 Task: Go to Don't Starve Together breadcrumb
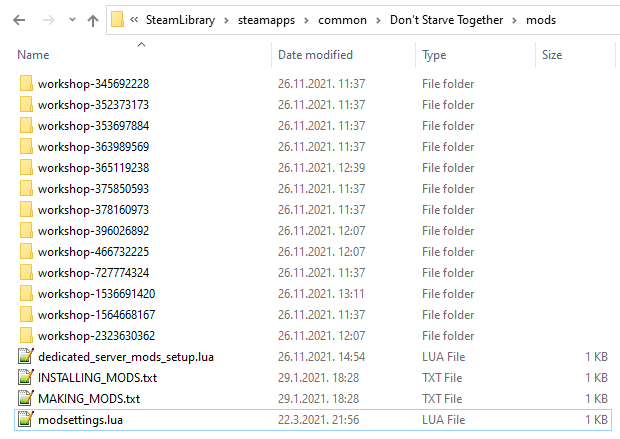tap(446, 20)
